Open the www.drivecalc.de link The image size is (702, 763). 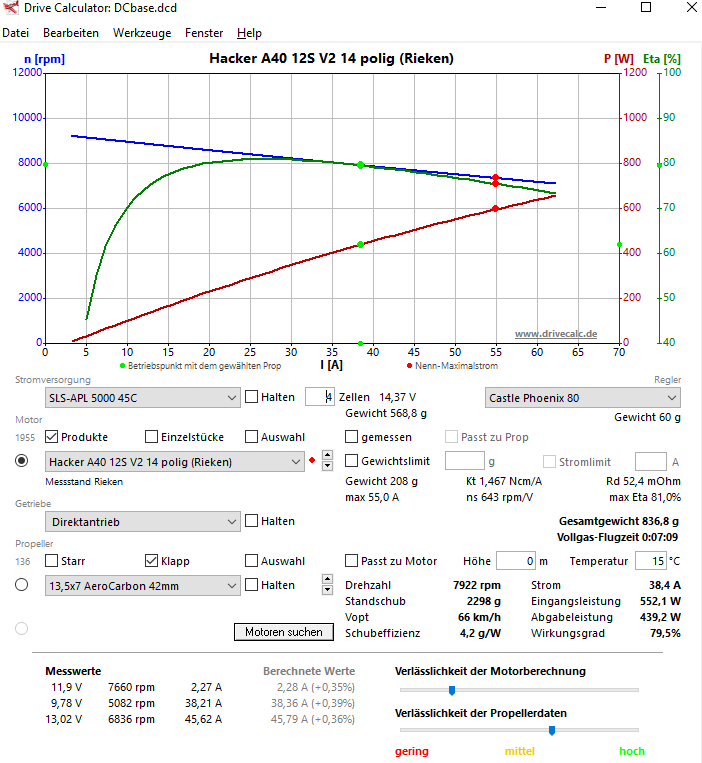tap(555, 333)
